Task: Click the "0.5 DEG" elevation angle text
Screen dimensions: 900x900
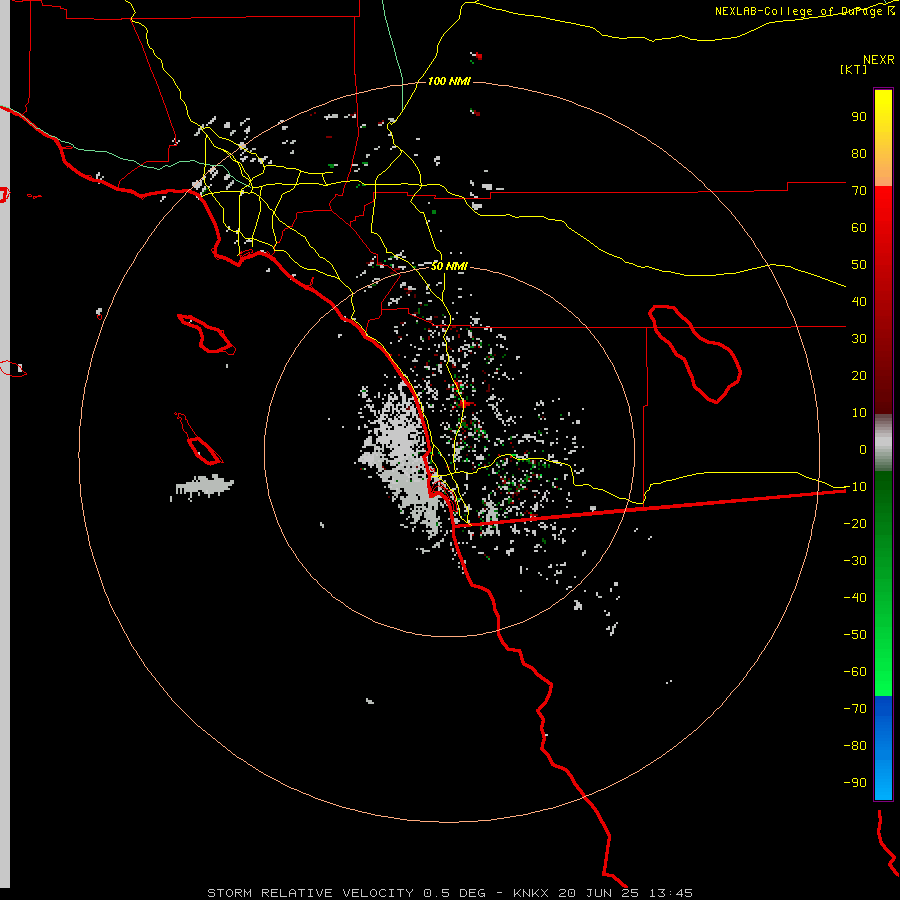Action: click(x=454, y=893)
